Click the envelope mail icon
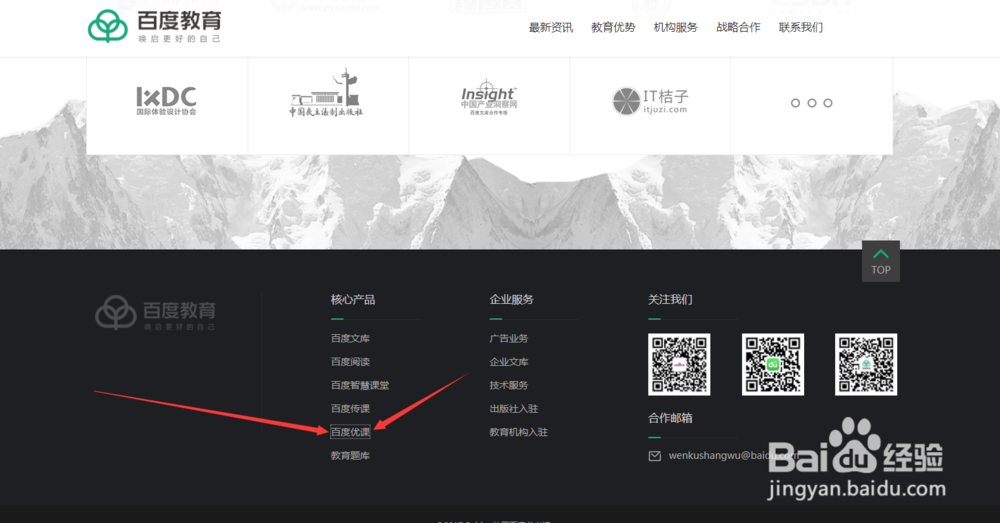 point(654,456)
